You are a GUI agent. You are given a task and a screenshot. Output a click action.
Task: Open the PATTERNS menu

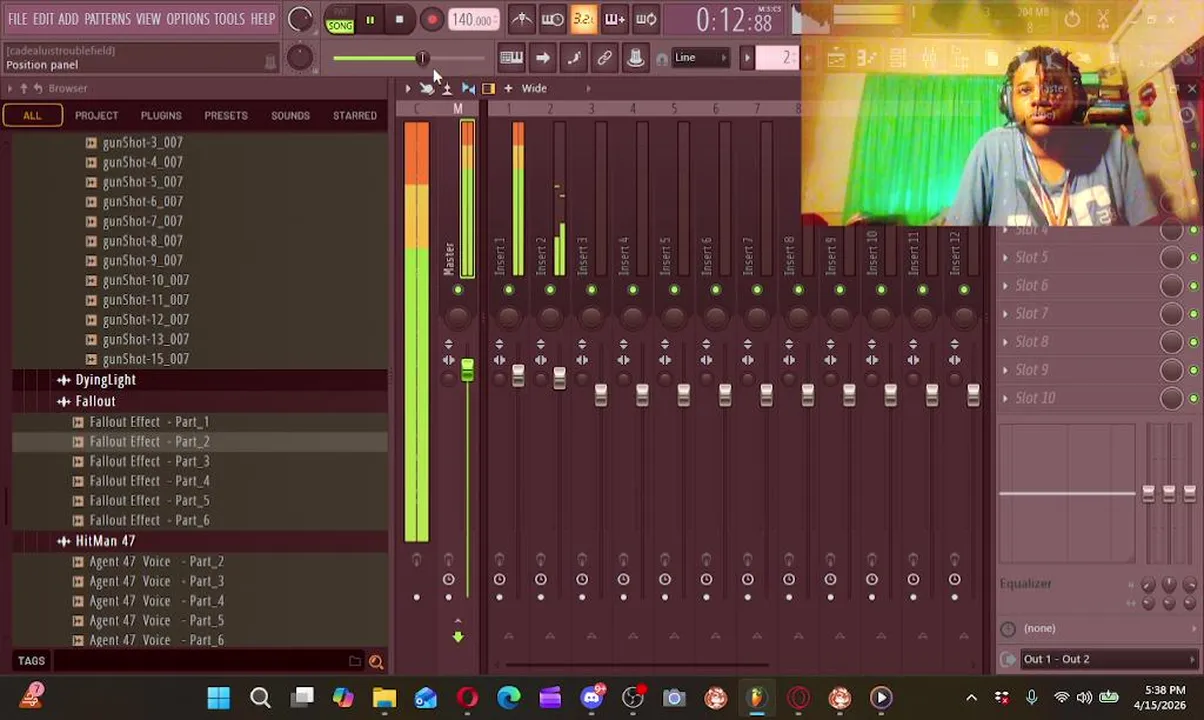(x=107, y=19)
